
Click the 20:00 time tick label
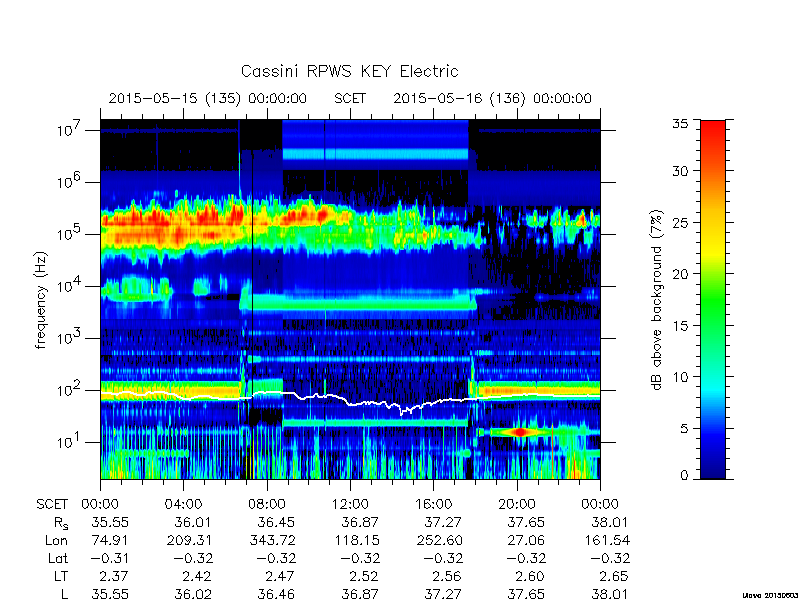pyautogui.click(x=516, y=504)
